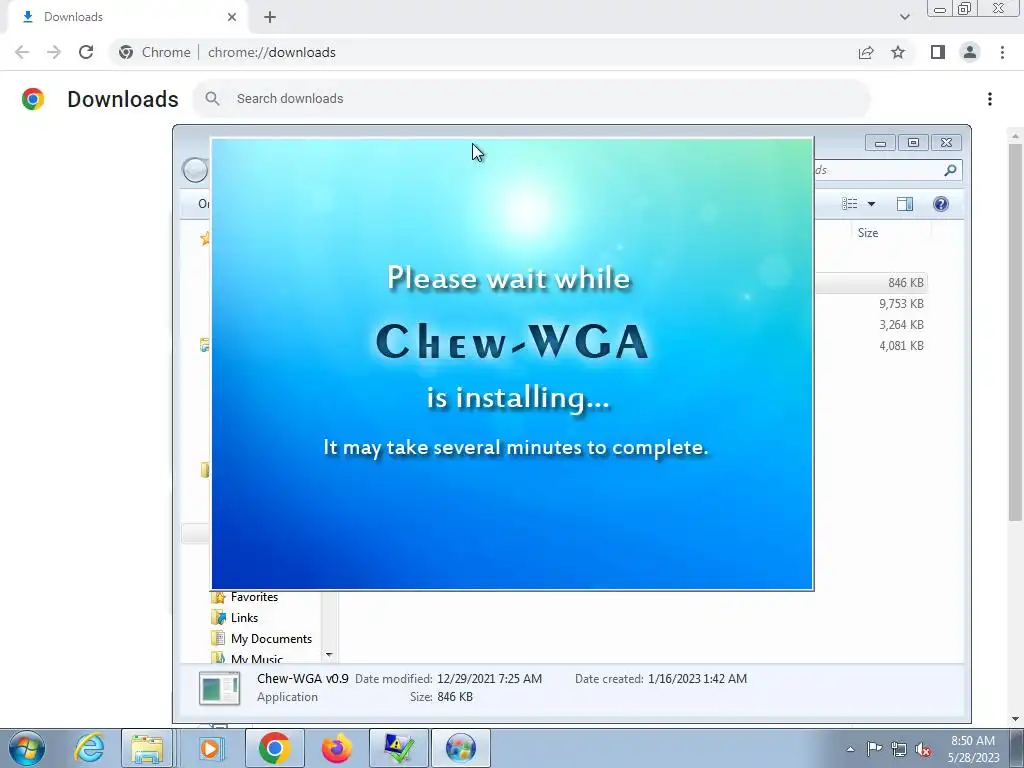The image size is (1024, 768).
Task: Click the muted volume tray icon
Action: pyautogui.click(x=923, y=749)
